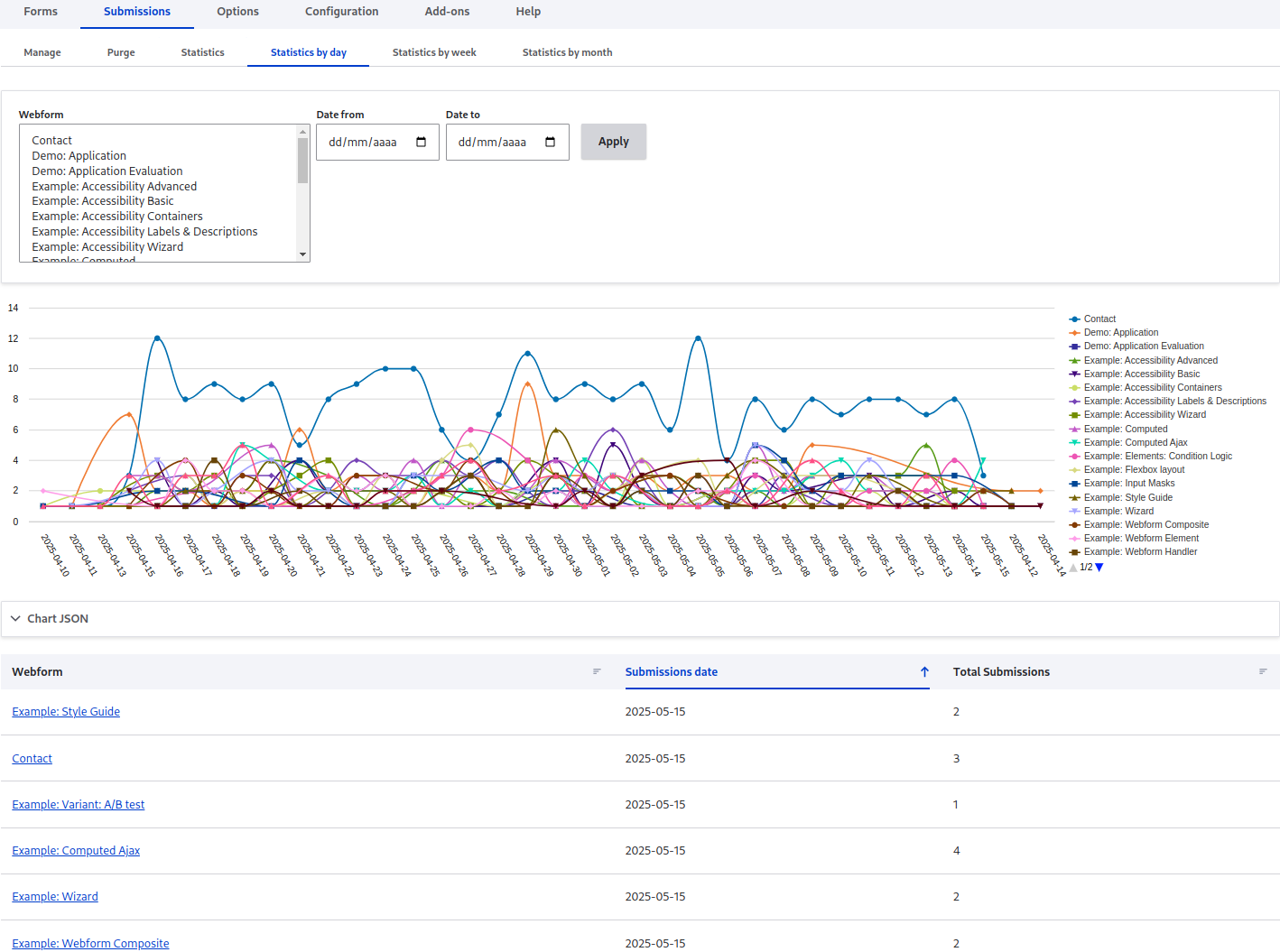Toggle Example: Accessibility Advanced legend entry
This screenshot has height=952, width=1280.
(1144, 360)
